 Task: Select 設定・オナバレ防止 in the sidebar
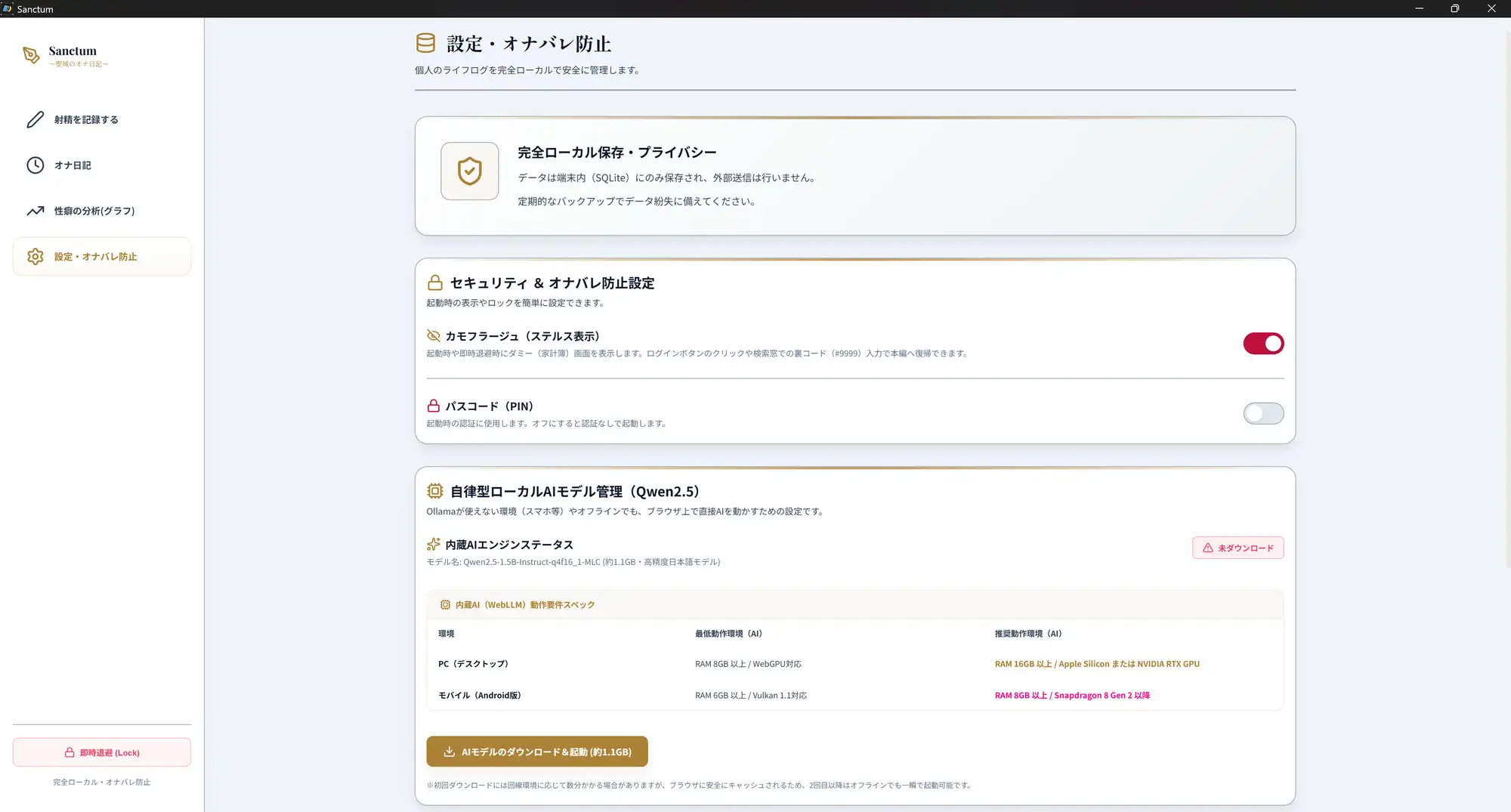click(102, 257)
